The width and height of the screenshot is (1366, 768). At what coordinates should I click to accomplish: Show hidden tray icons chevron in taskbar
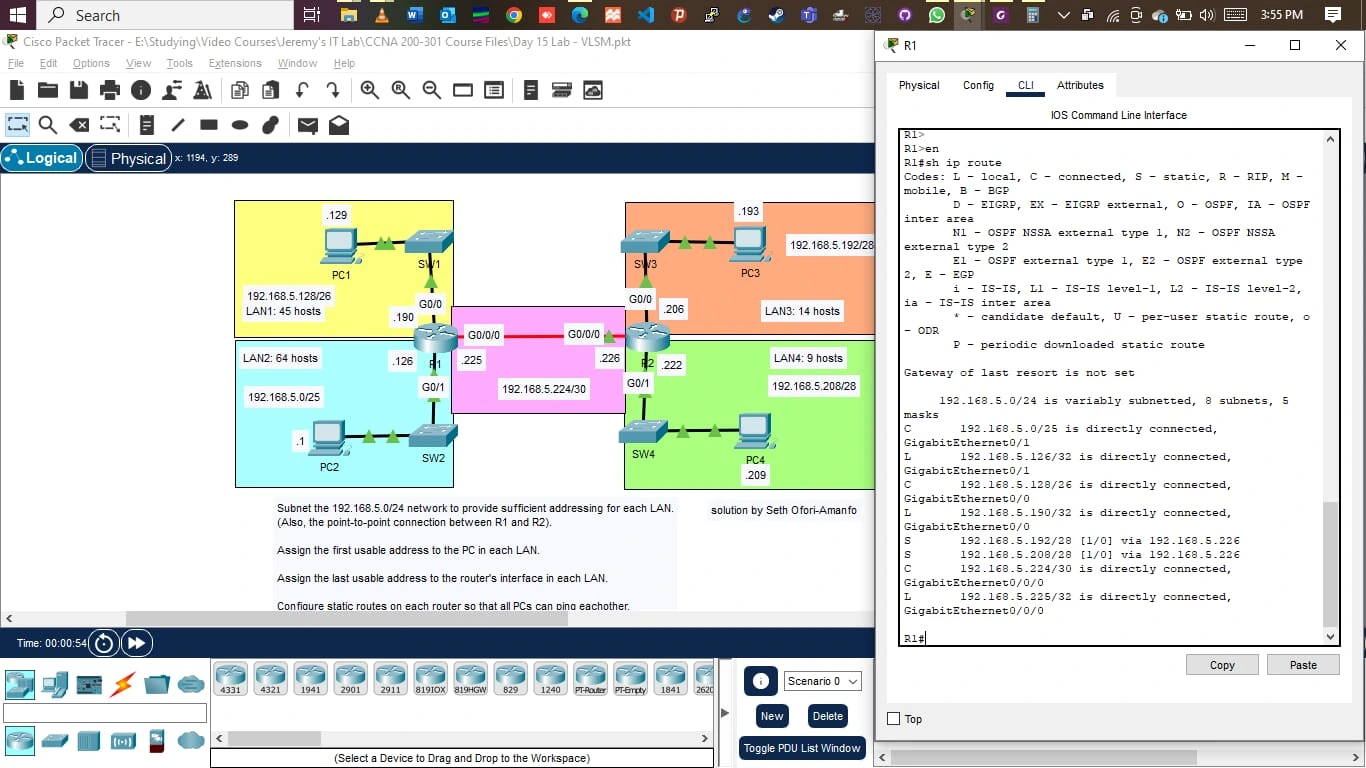(x=1063, y=15)
